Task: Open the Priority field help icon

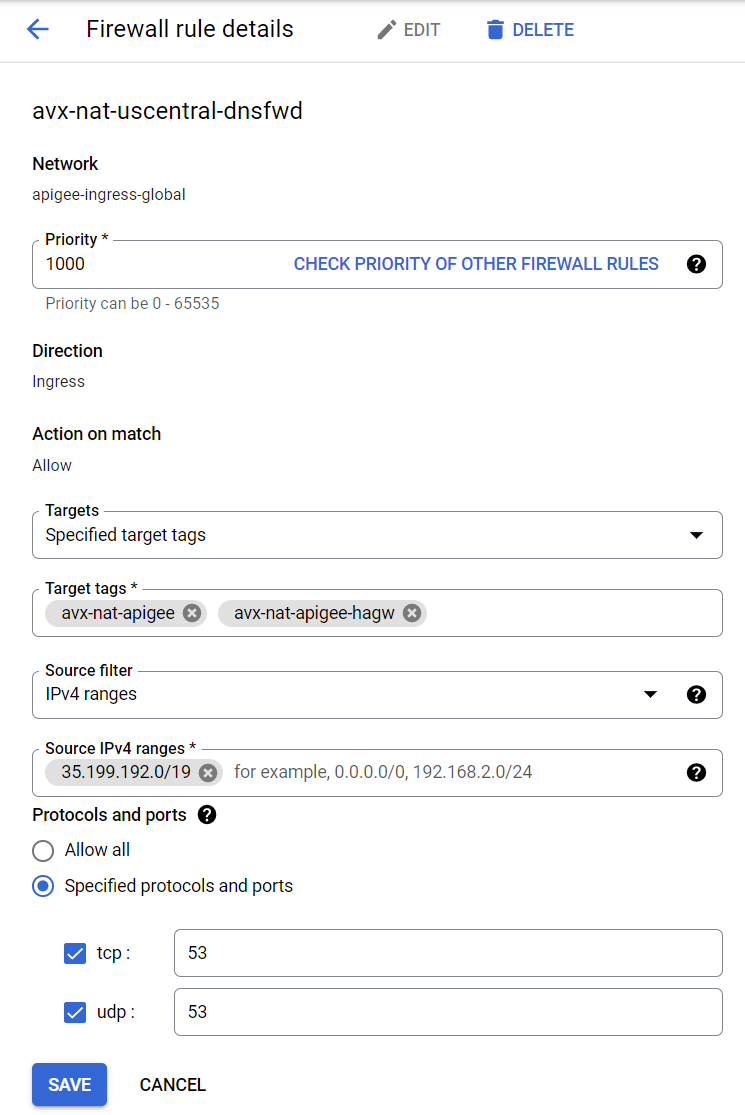Action: click(x=697, y=265)
